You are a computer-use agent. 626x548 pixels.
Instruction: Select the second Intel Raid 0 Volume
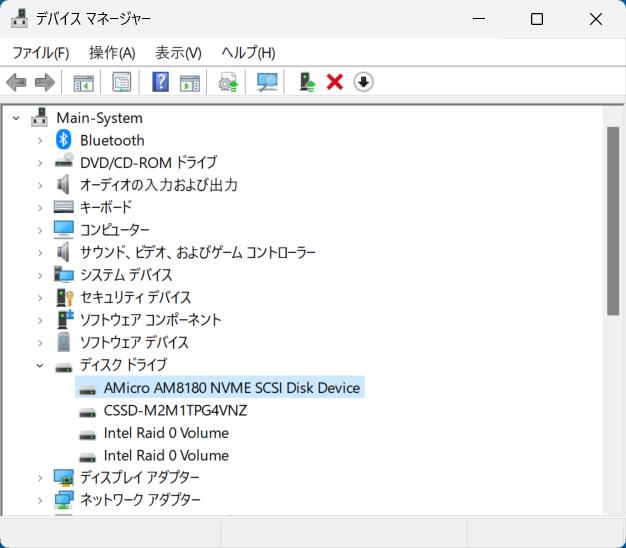(x=166, y=455)
